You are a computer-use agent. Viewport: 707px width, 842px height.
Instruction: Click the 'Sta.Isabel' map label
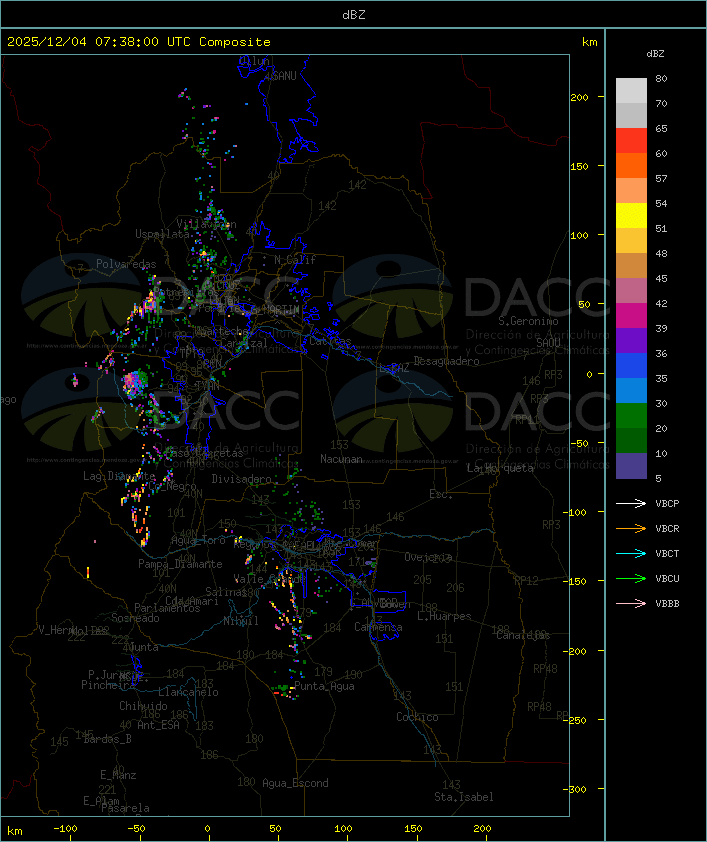(464, 797)
